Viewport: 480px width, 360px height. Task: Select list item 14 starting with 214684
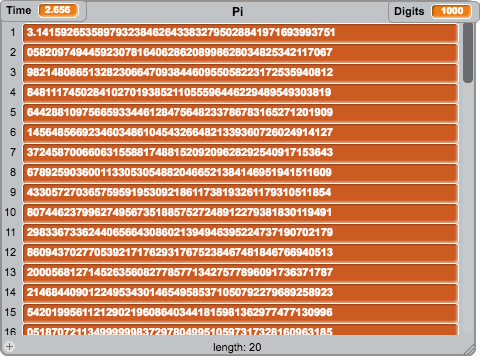(241, 293)
